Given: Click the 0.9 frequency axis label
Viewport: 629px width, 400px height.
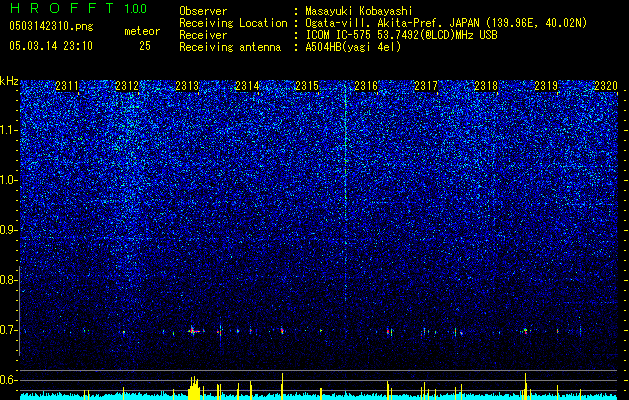Looking at the screenshot, I should click(9, 230).
